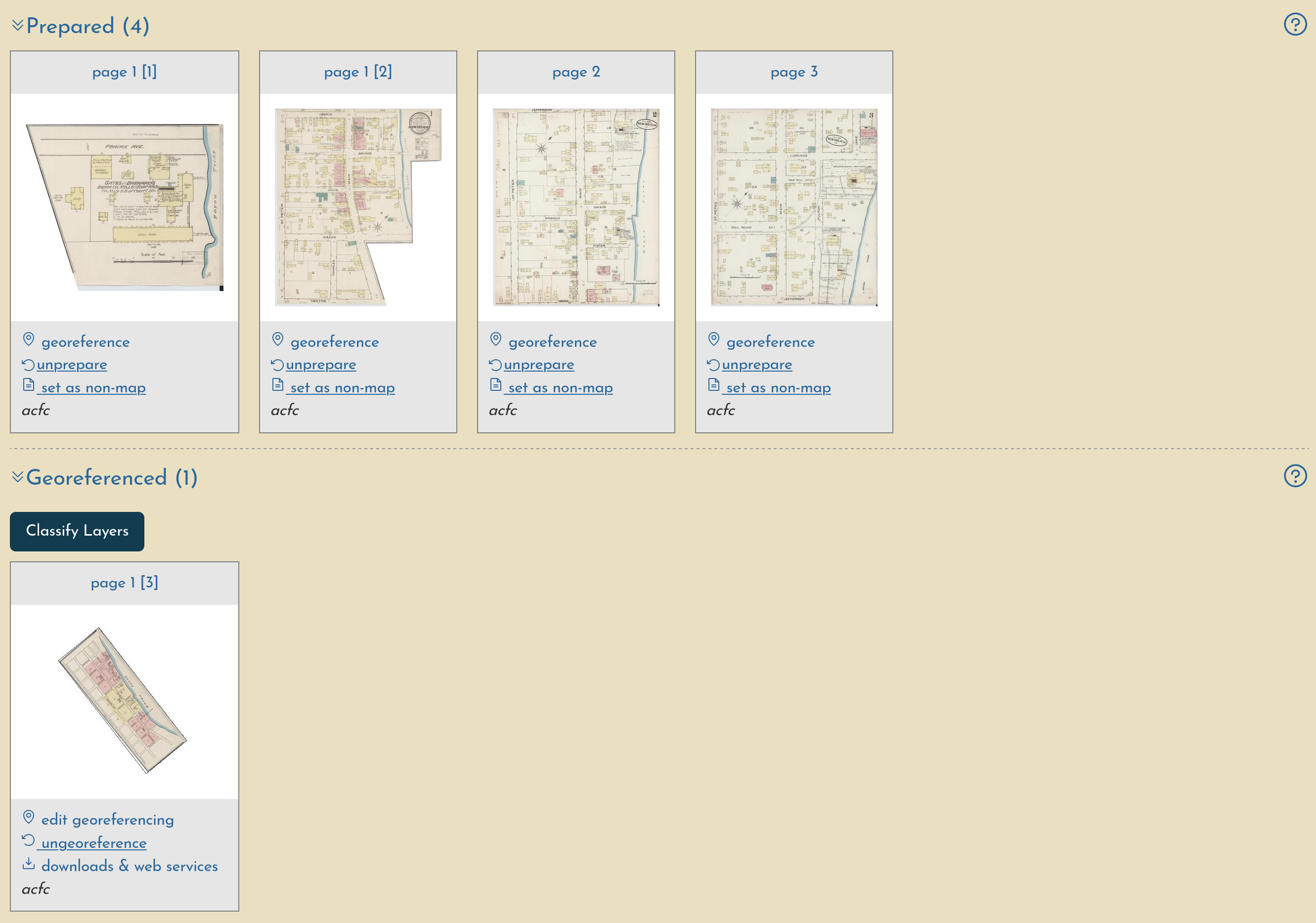1316x923 pixels.
Task: Click the Classify Layers button
Action: pos(76,531)
